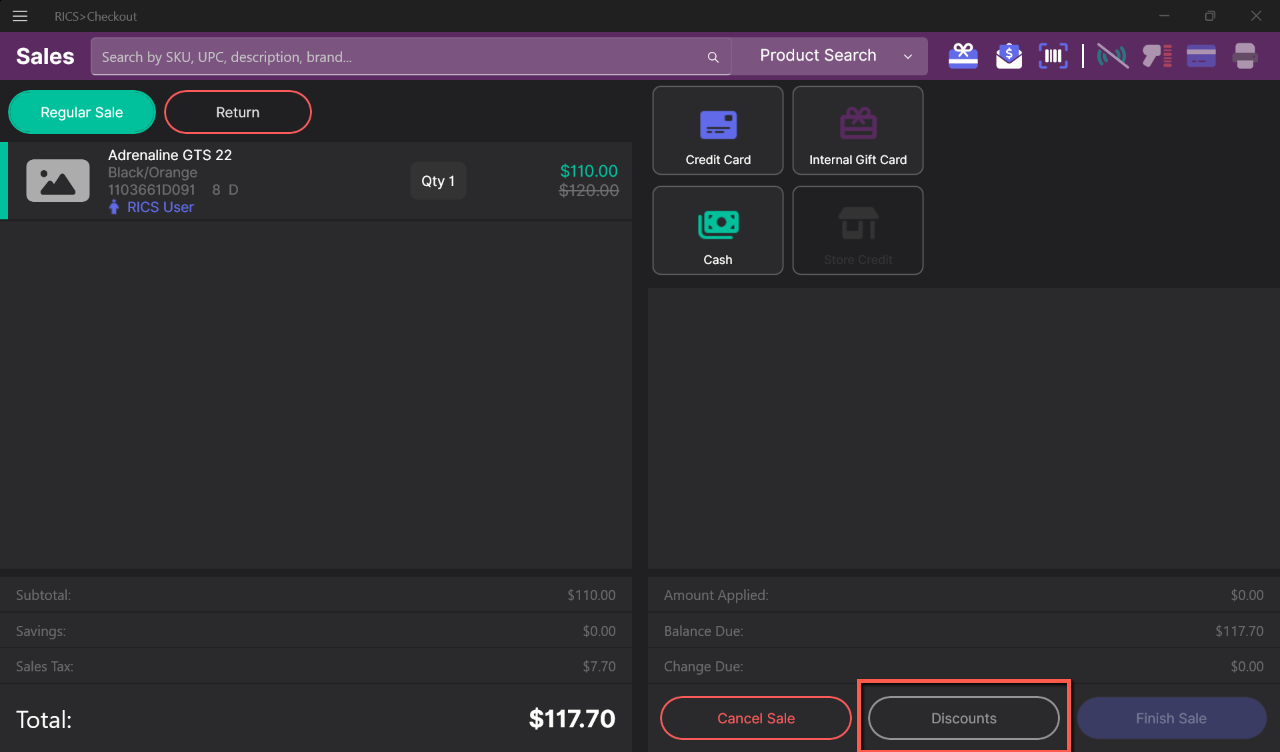Open the hamburger menu
The width and height of the screenshot is (1280, 752).
[20, 16]
